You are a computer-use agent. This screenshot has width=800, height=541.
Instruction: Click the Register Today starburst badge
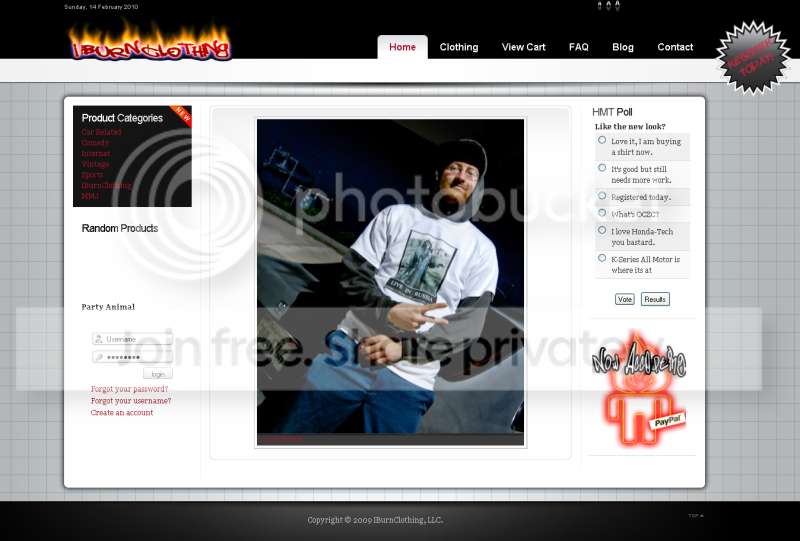[x=754, y=58]
